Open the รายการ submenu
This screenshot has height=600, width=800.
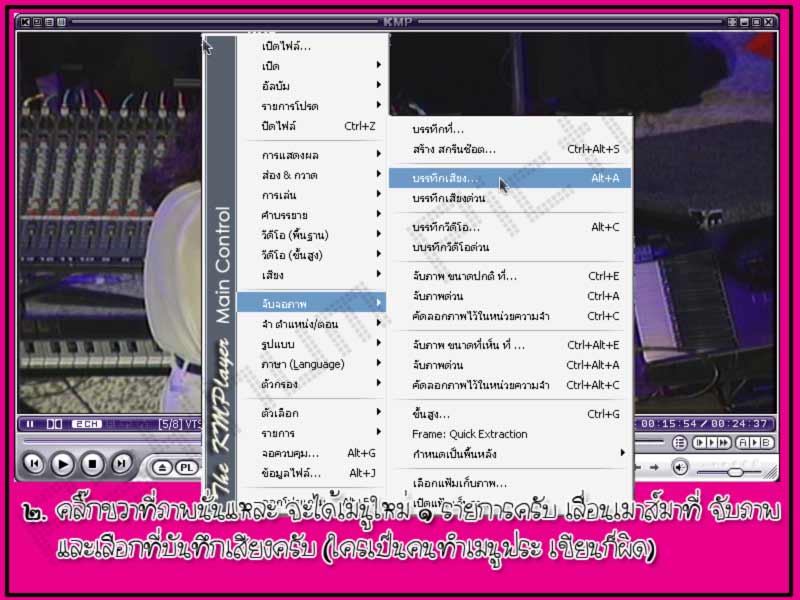click(311, 433)
